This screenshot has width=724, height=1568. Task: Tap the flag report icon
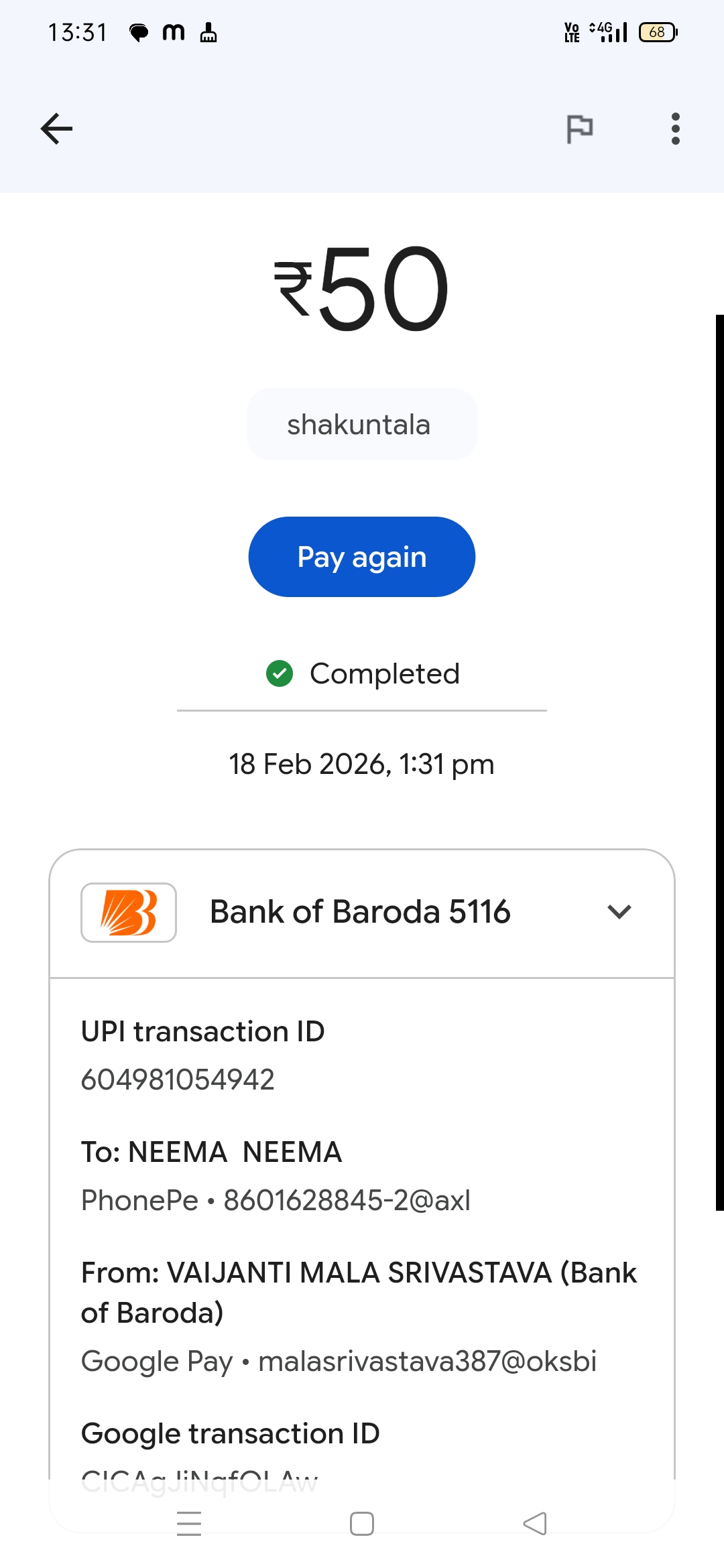pos(580,129)
